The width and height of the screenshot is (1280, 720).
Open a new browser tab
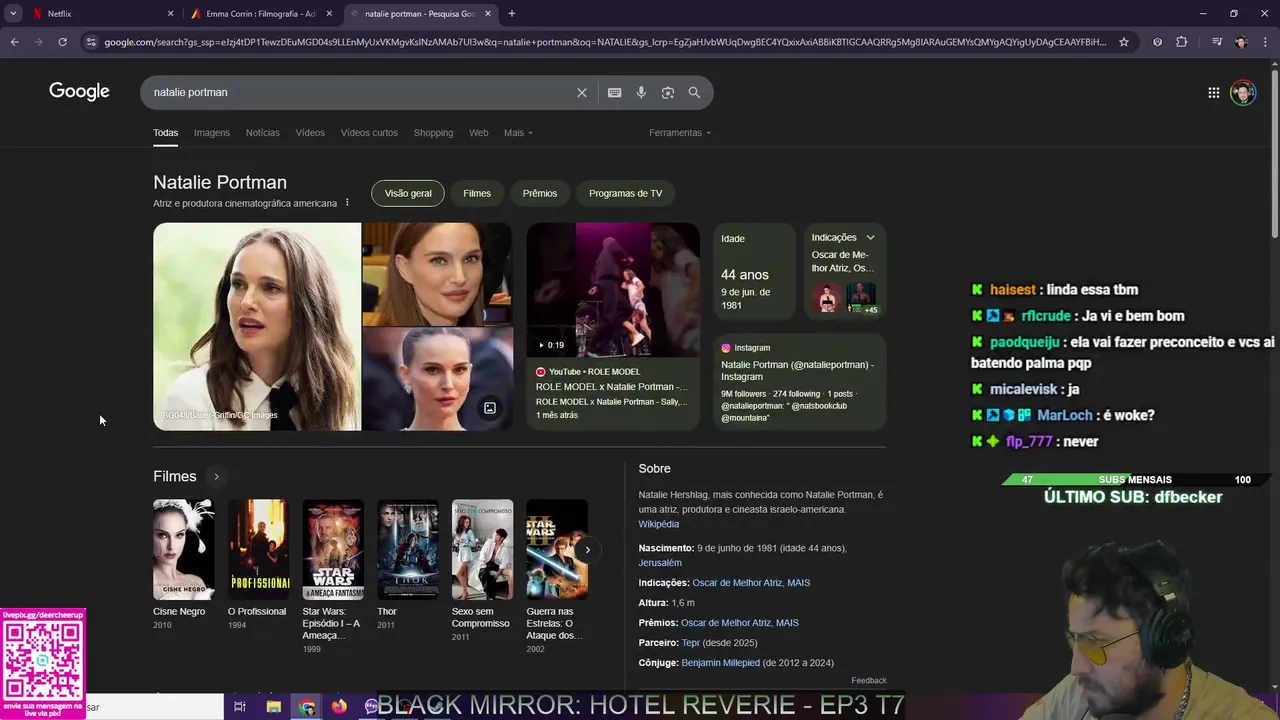[512, 13]
